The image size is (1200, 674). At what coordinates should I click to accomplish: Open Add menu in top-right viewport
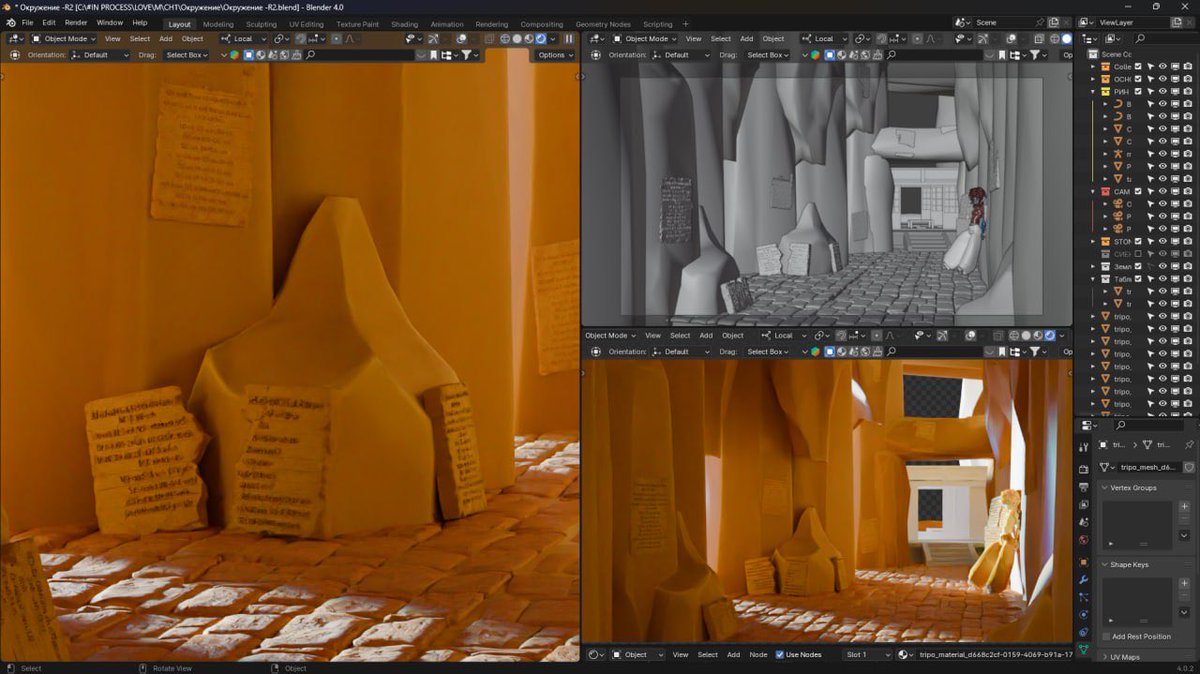746,39
